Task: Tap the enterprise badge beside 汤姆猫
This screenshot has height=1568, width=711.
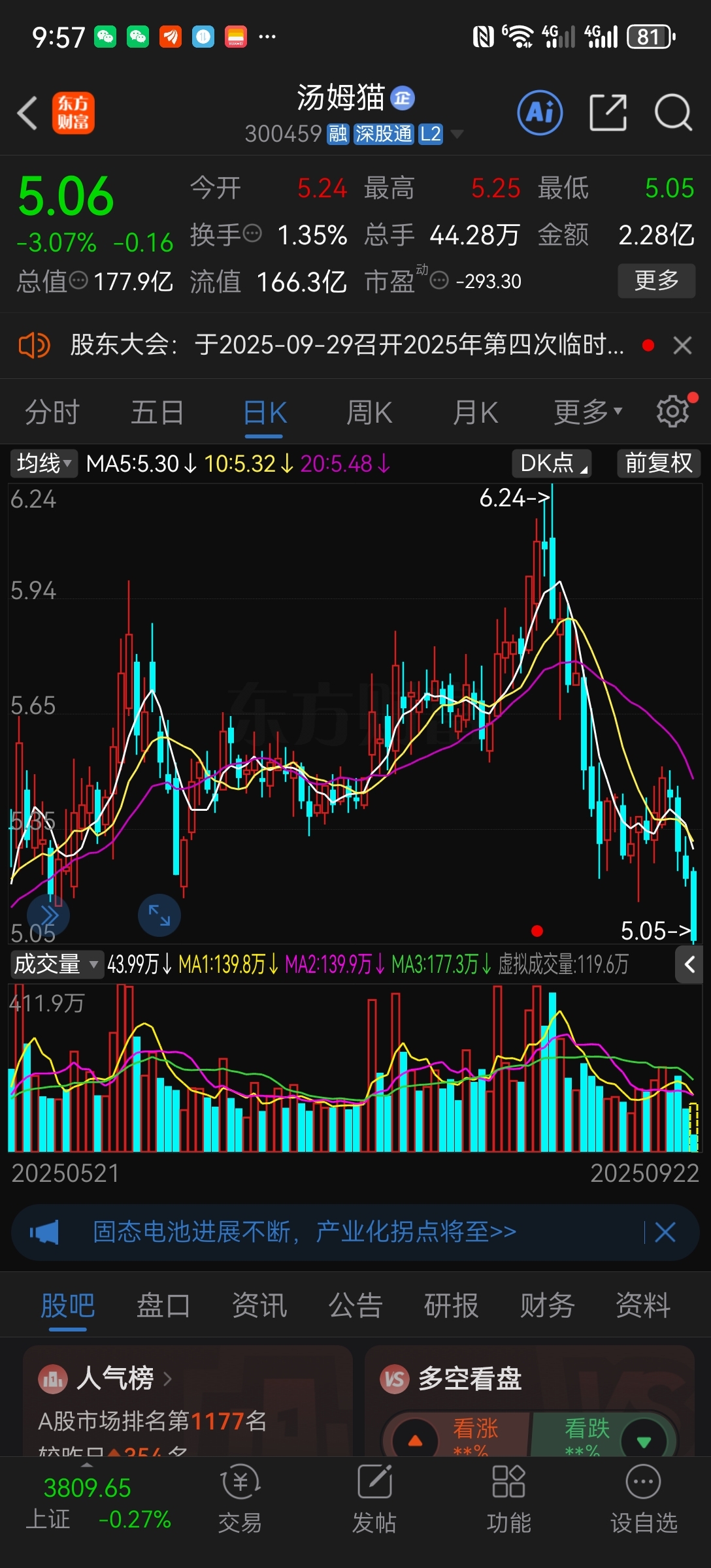Action: point(403,98)
